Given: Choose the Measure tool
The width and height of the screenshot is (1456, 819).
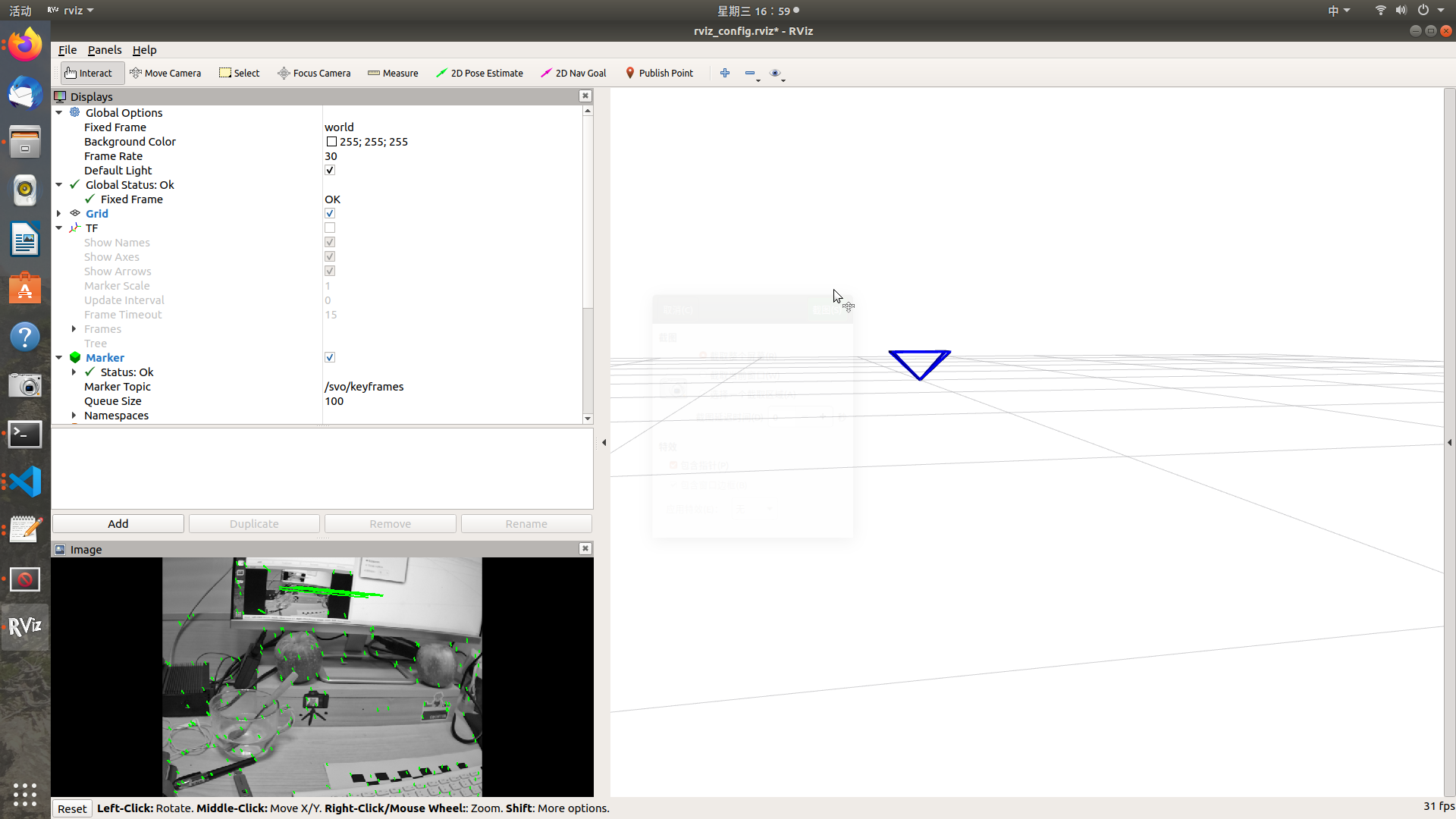Looking at the screenshot, I should pos(393,73).
